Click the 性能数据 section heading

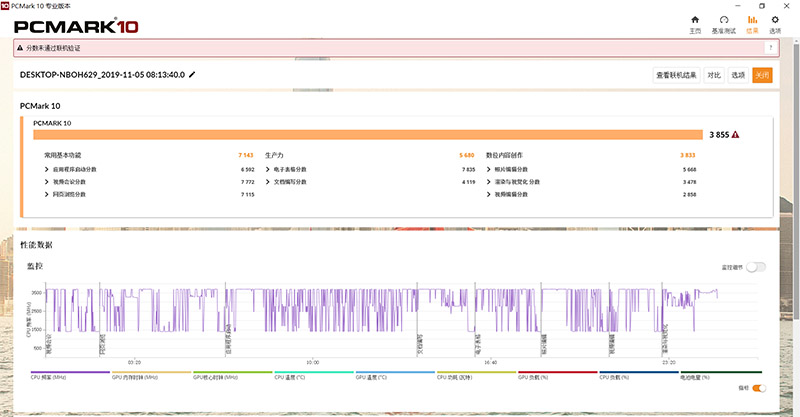[x=36, y=245]
